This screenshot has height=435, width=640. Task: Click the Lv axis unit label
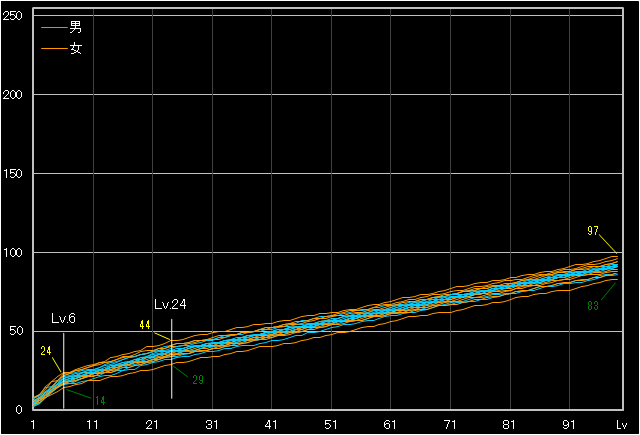coord(621,425)
